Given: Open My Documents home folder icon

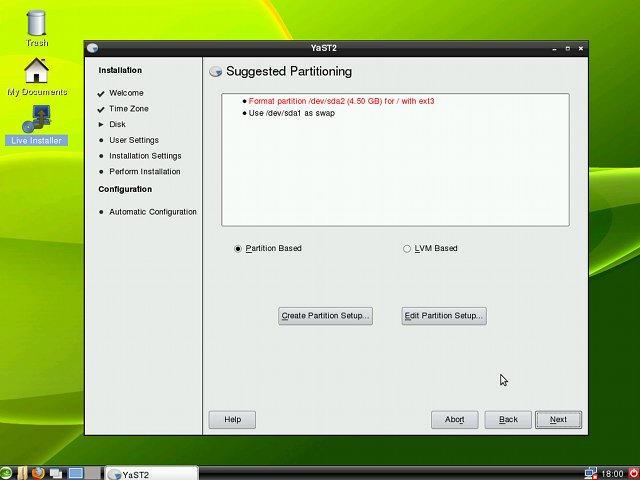Looking at the screenshot, I should [x=37, y=77].
